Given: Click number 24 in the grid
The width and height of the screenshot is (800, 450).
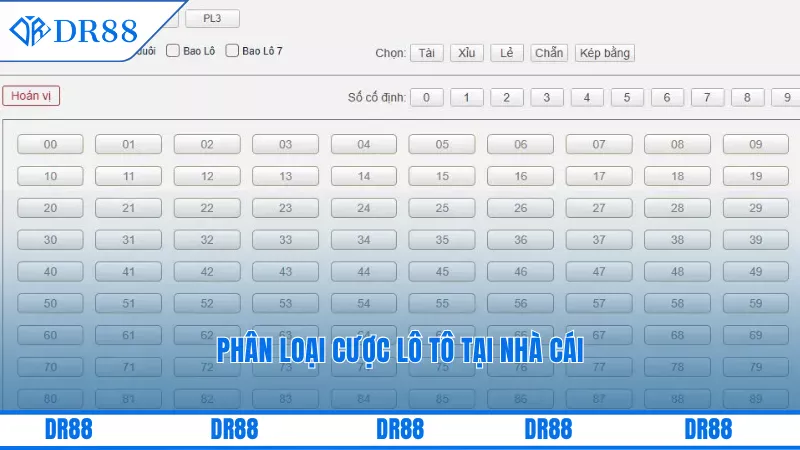Looking at the screenshot, I should pyautogui.click(x=364, y=208).
